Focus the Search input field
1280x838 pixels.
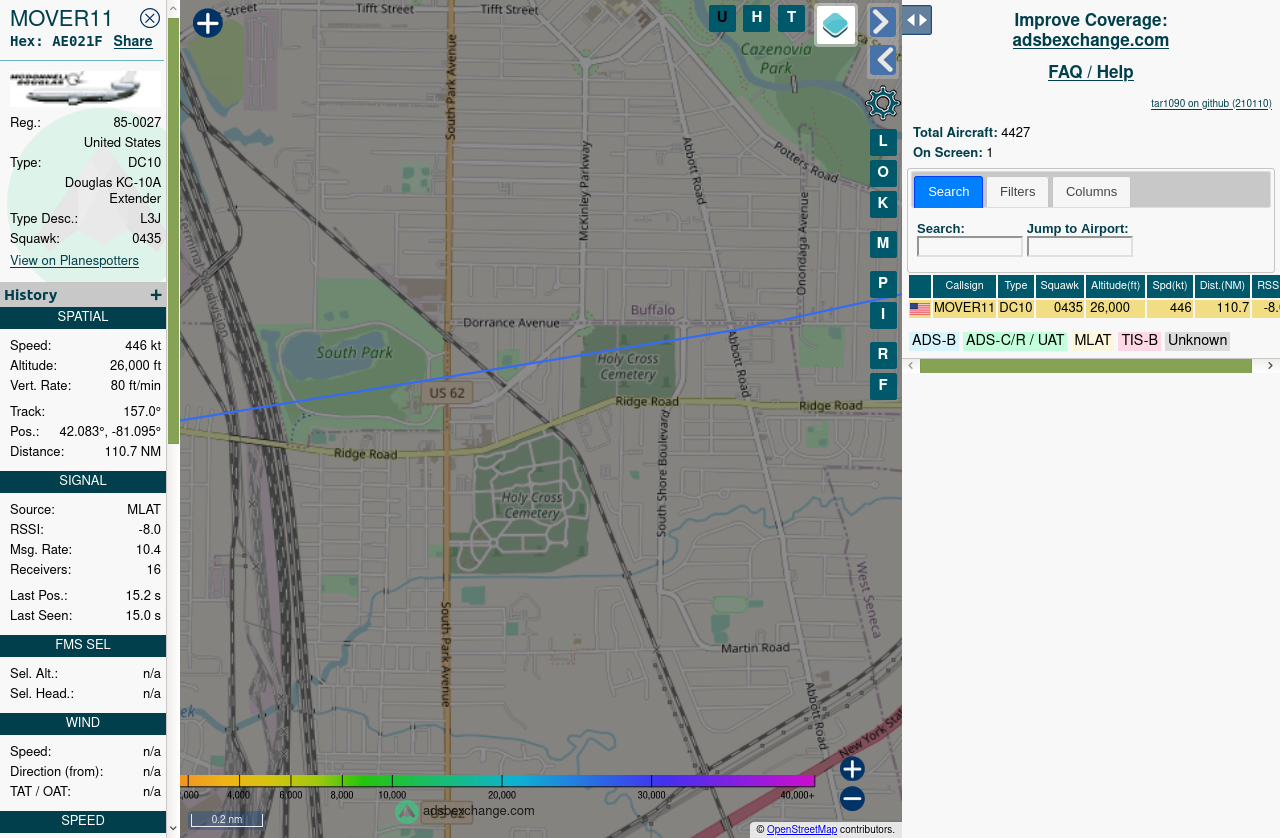(x=970, y=247)
